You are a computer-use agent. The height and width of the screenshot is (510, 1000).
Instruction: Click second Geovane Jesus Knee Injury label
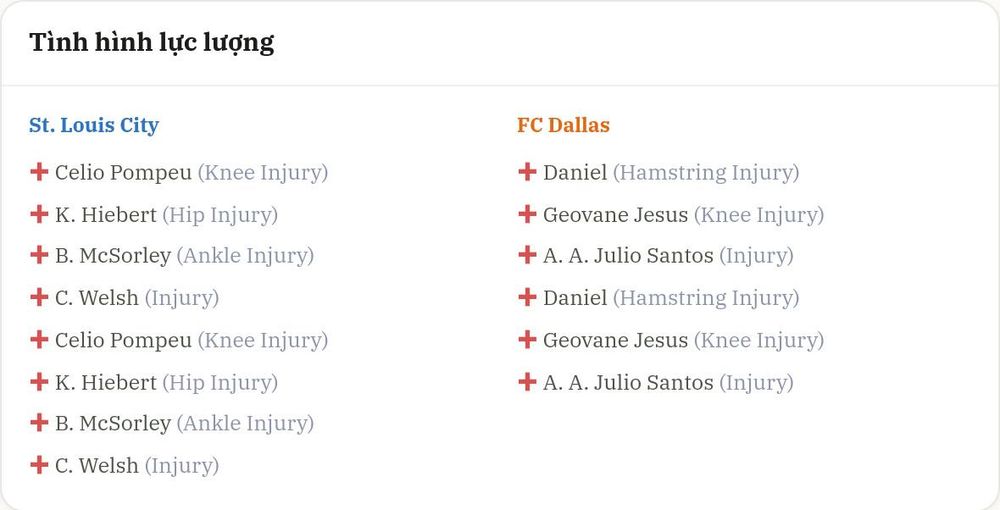point(759,341)
